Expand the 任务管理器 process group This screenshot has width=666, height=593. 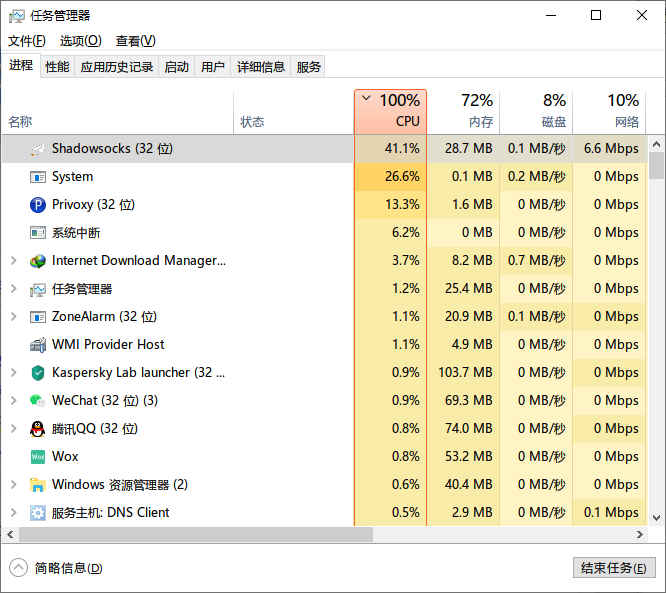[x=14, y=288]
